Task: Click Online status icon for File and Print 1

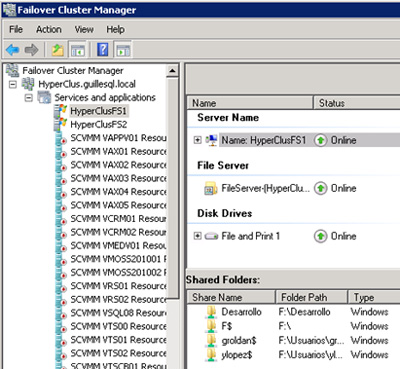Action: coord(320,236)
